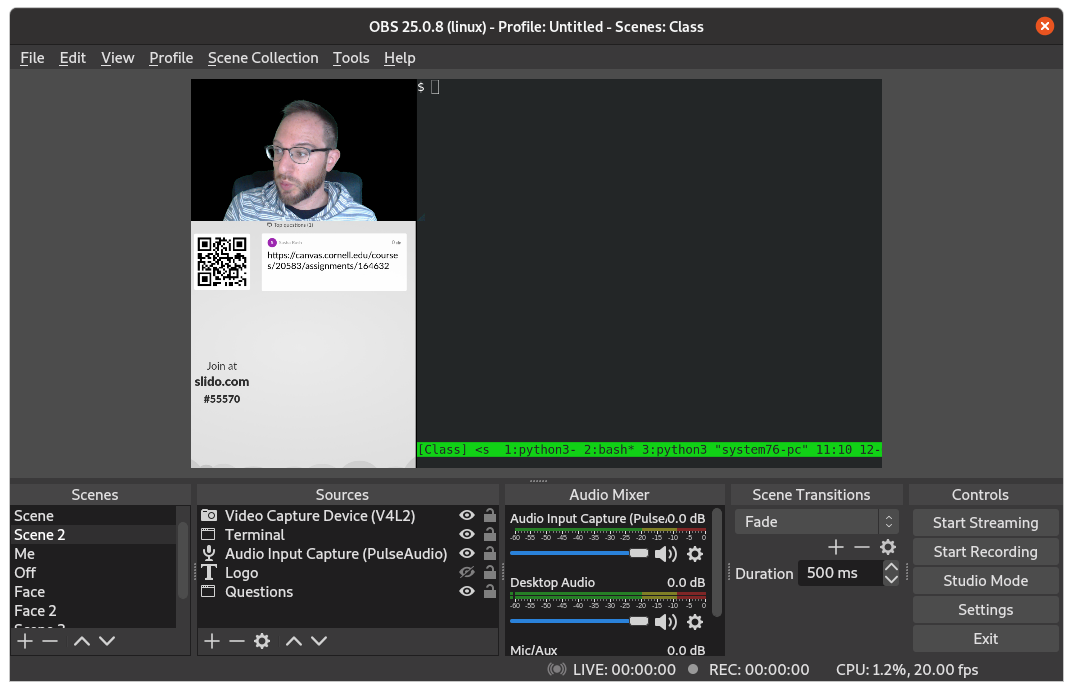Move scene up in Scenes list
Viewport: 1073px width, 691px height.
coord(81,641)
